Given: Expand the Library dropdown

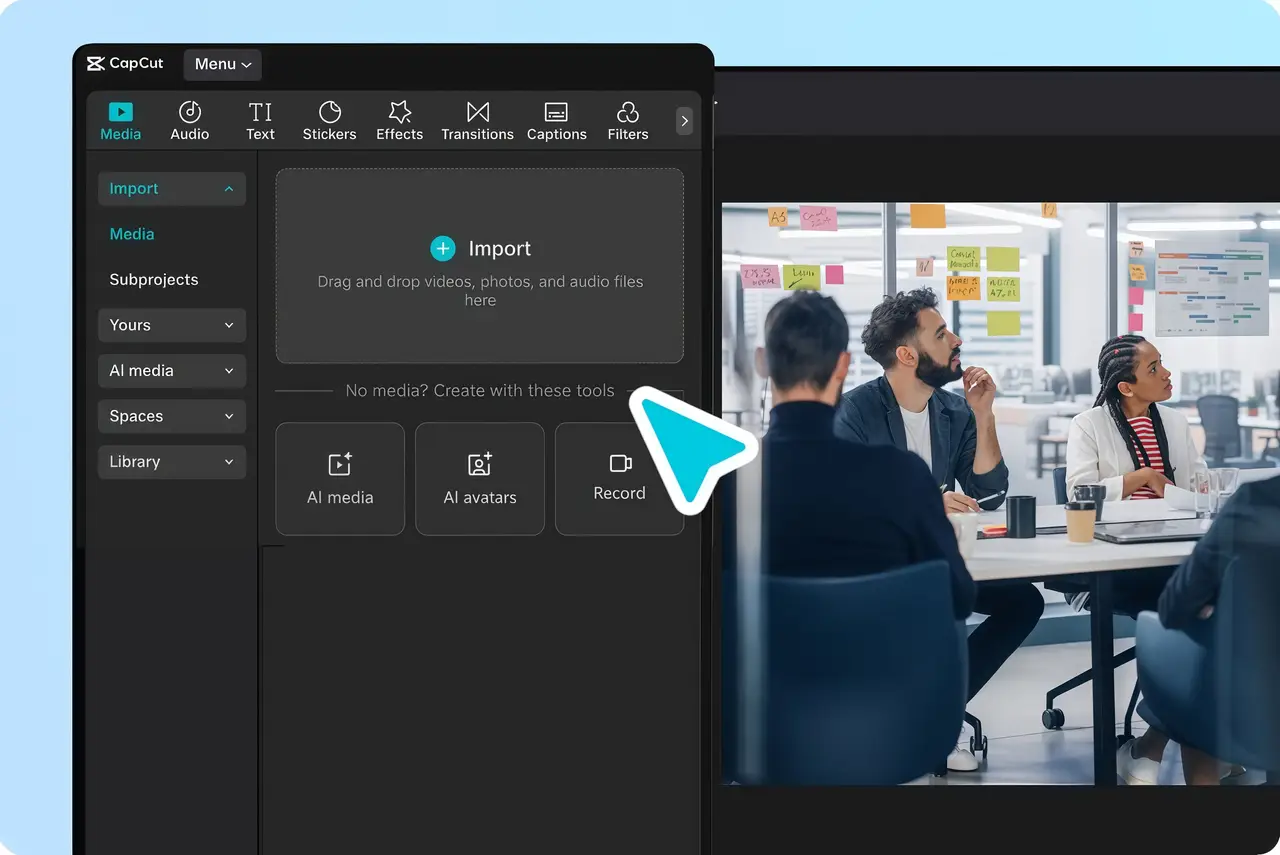Looking at the screenshot, I should (x=171, y=462).
